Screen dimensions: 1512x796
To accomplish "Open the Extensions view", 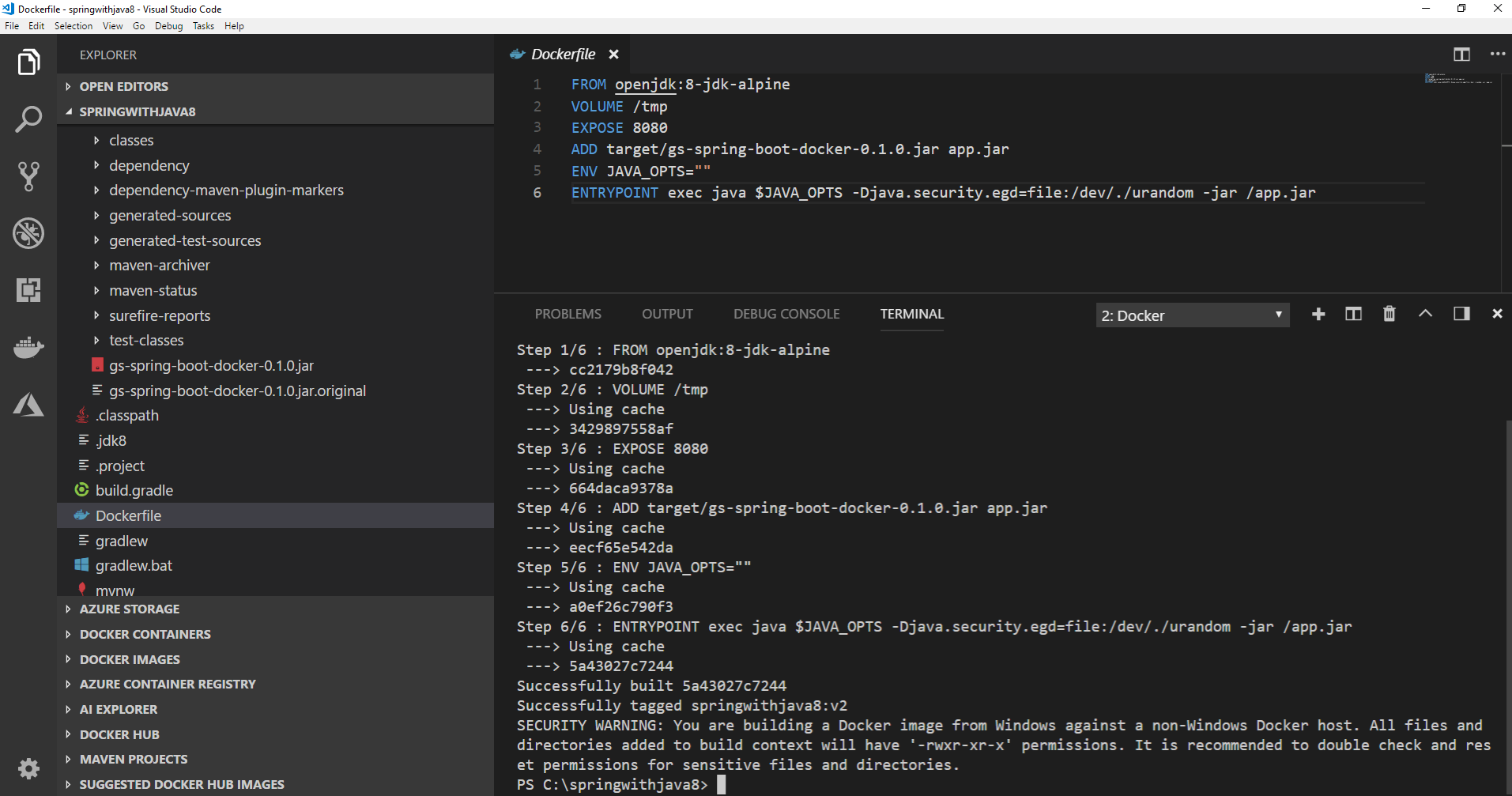I will tap(28, 290).
